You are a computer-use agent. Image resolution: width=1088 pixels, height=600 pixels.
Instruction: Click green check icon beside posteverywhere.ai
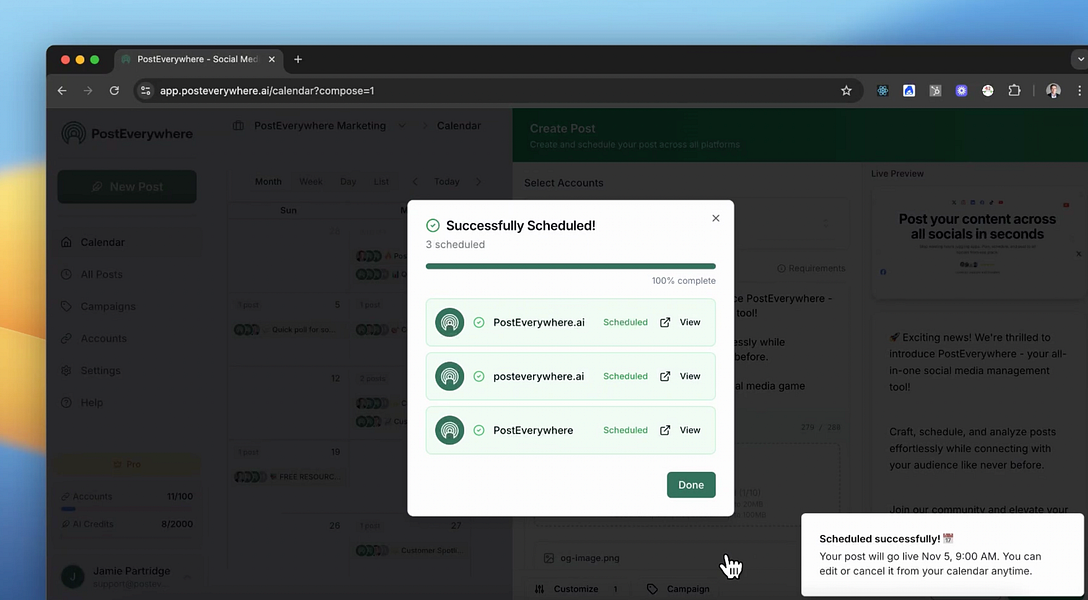[479, 376]
